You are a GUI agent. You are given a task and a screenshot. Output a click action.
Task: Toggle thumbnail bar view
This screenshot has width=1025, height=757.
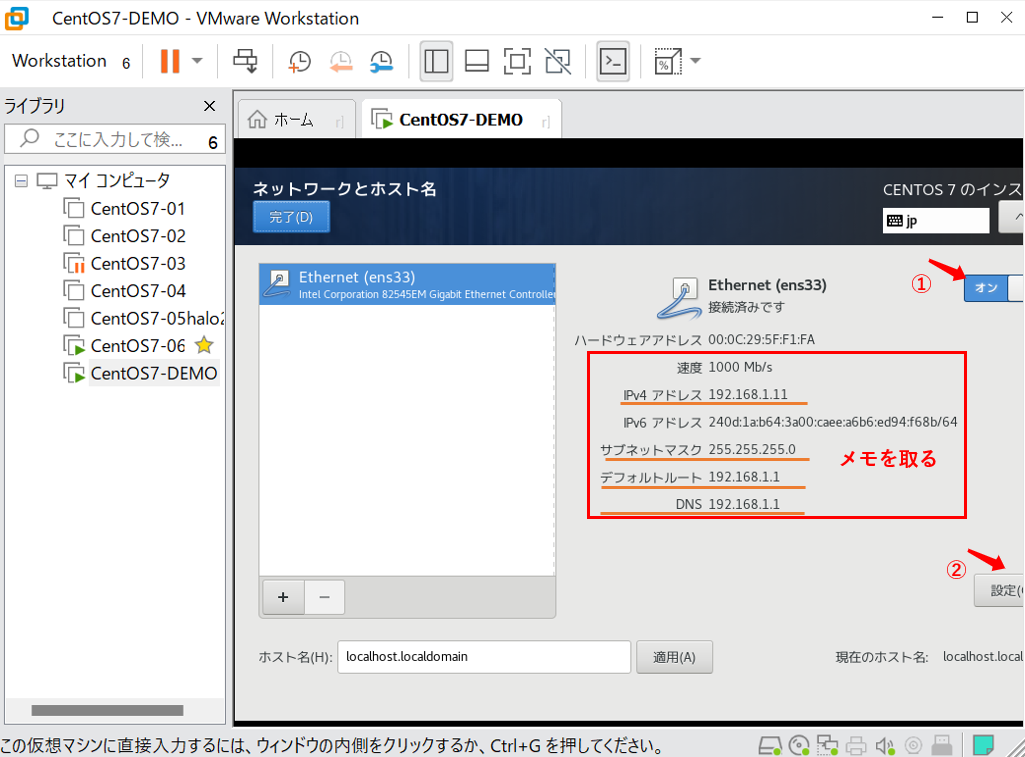click(477, 61)
